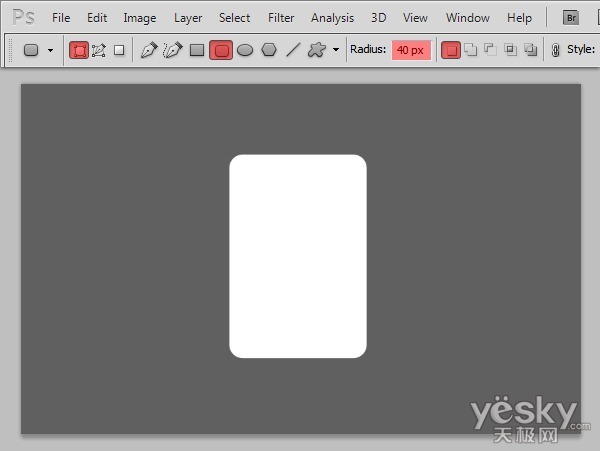Viewport: 600px width, 451px height.
Task: Select the Ellipse tool
Action: click(x=245, y=50)
